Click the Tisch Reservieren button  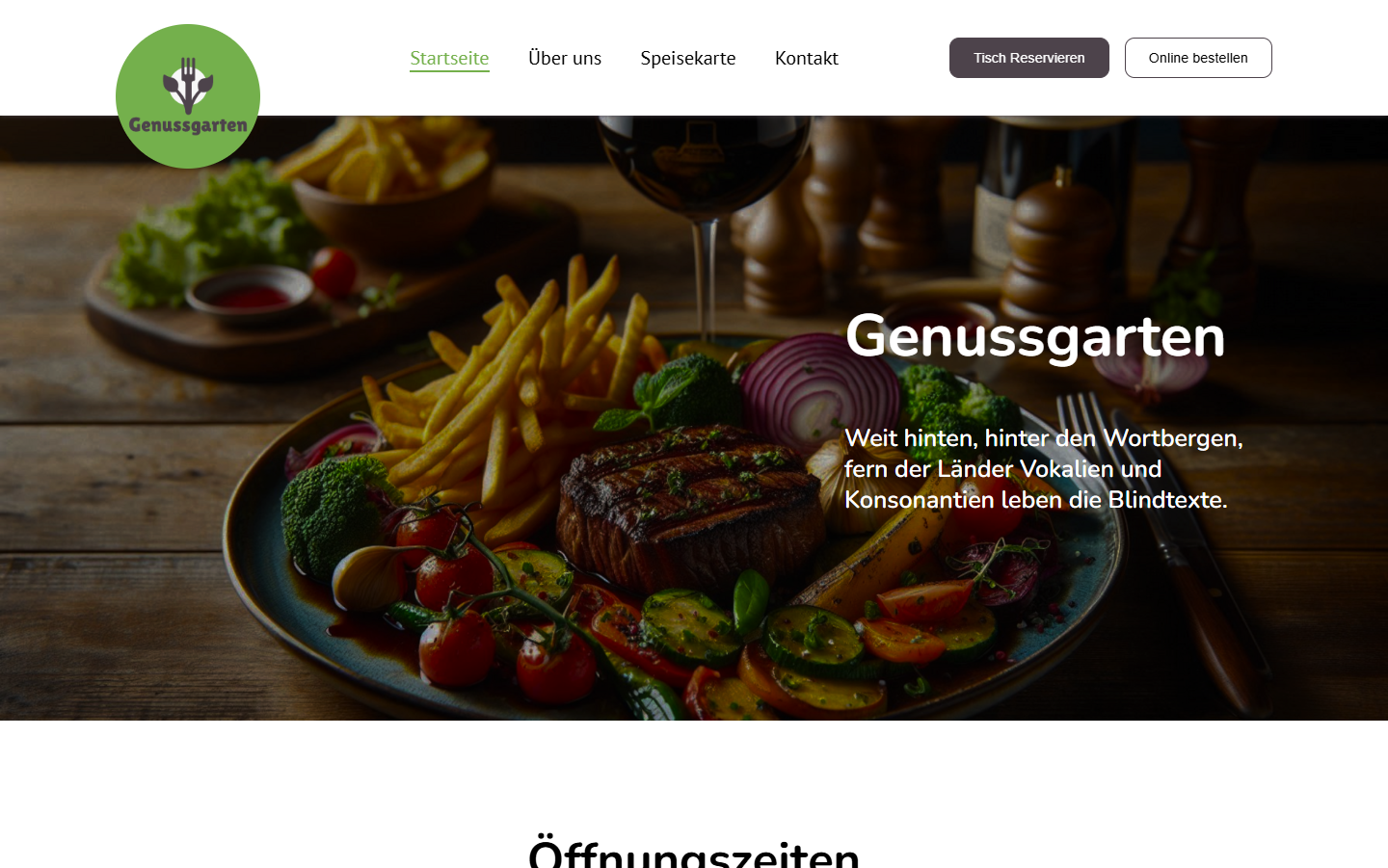coord(1029,58)
